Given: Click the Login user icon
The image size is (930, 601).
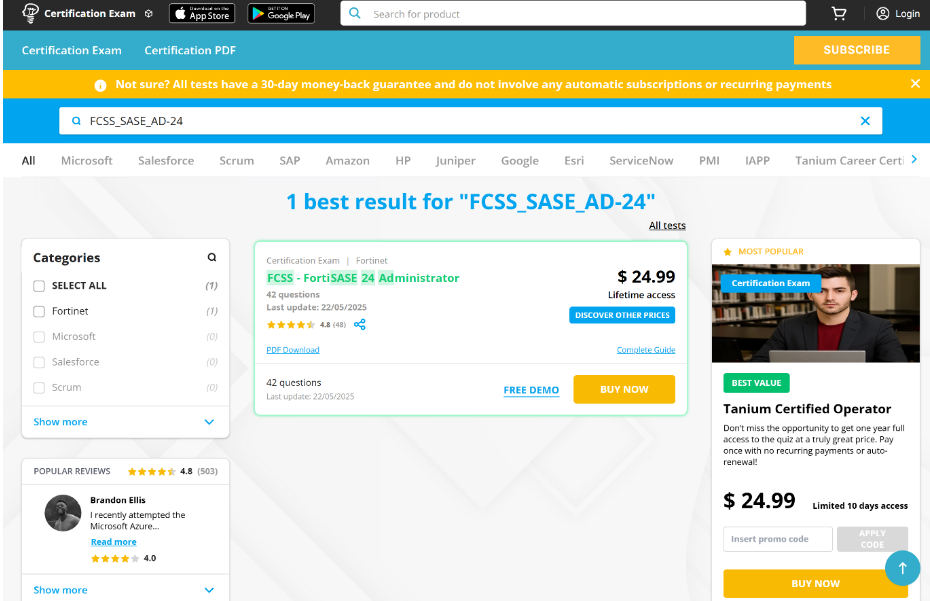Looking at the screenshot, I should [883, 14].
